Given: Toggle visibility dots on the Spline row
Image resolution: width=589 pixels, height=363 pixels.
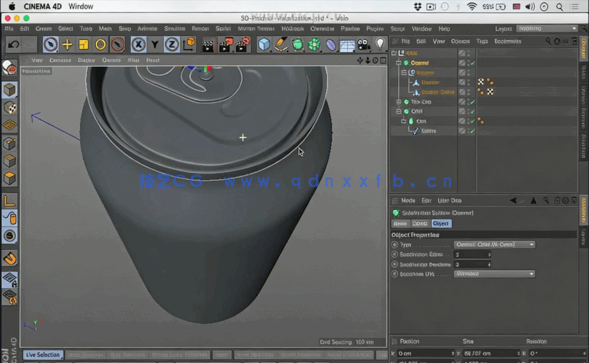Looking at the screenshot, I should (x=468, y=131).
